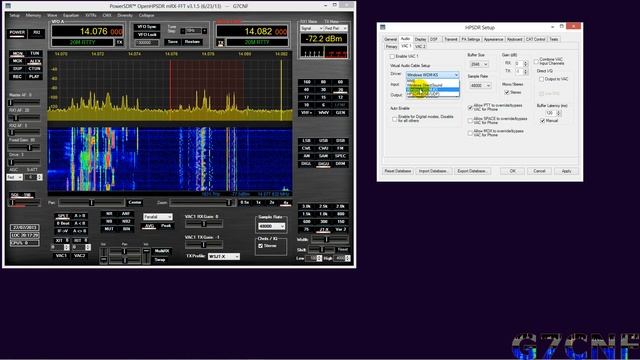Toggle the MOX transmit button

[x=17, y=61]
